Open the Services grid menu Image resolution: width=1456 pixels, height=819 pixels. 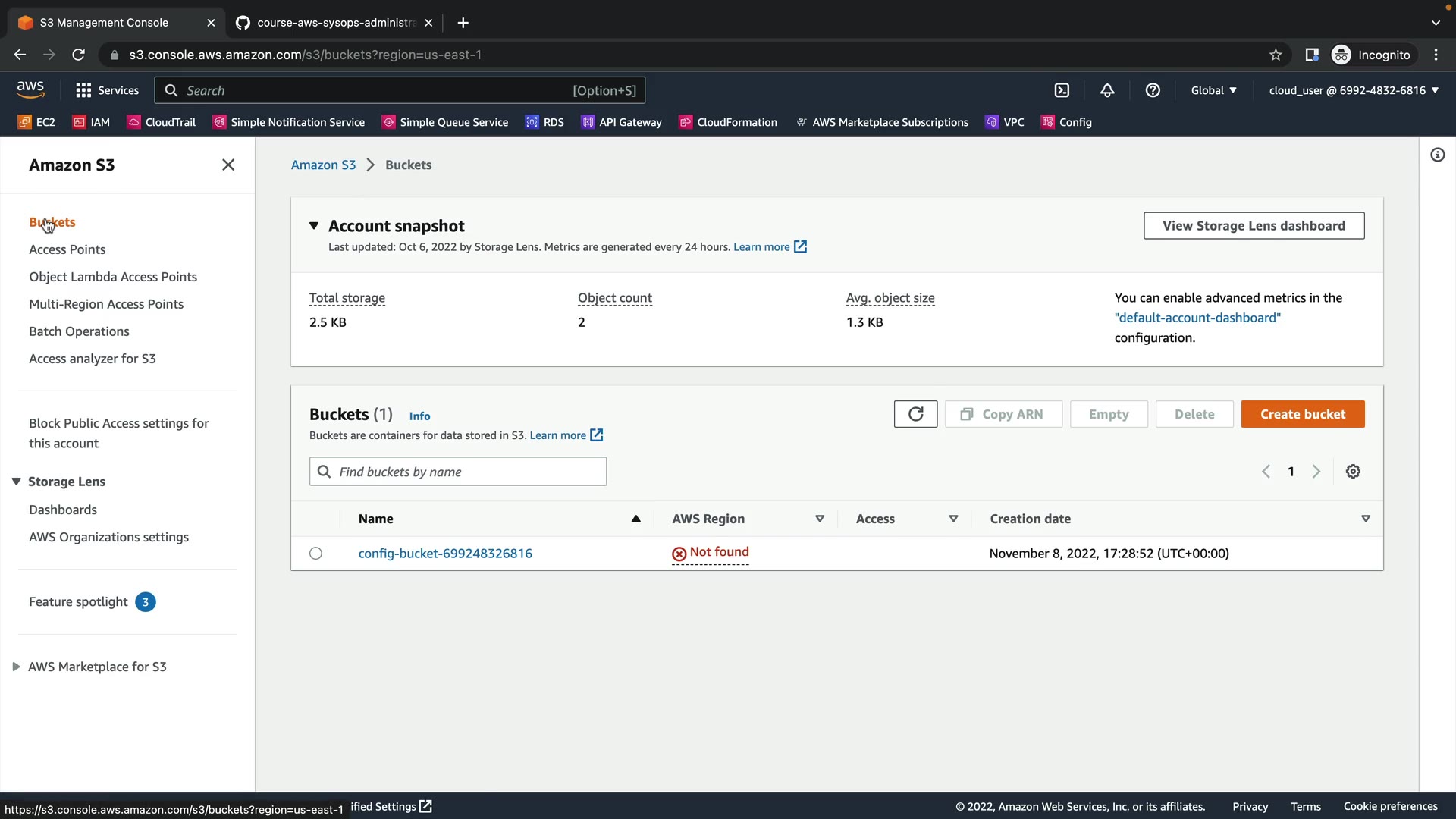[x=107, y=90]
